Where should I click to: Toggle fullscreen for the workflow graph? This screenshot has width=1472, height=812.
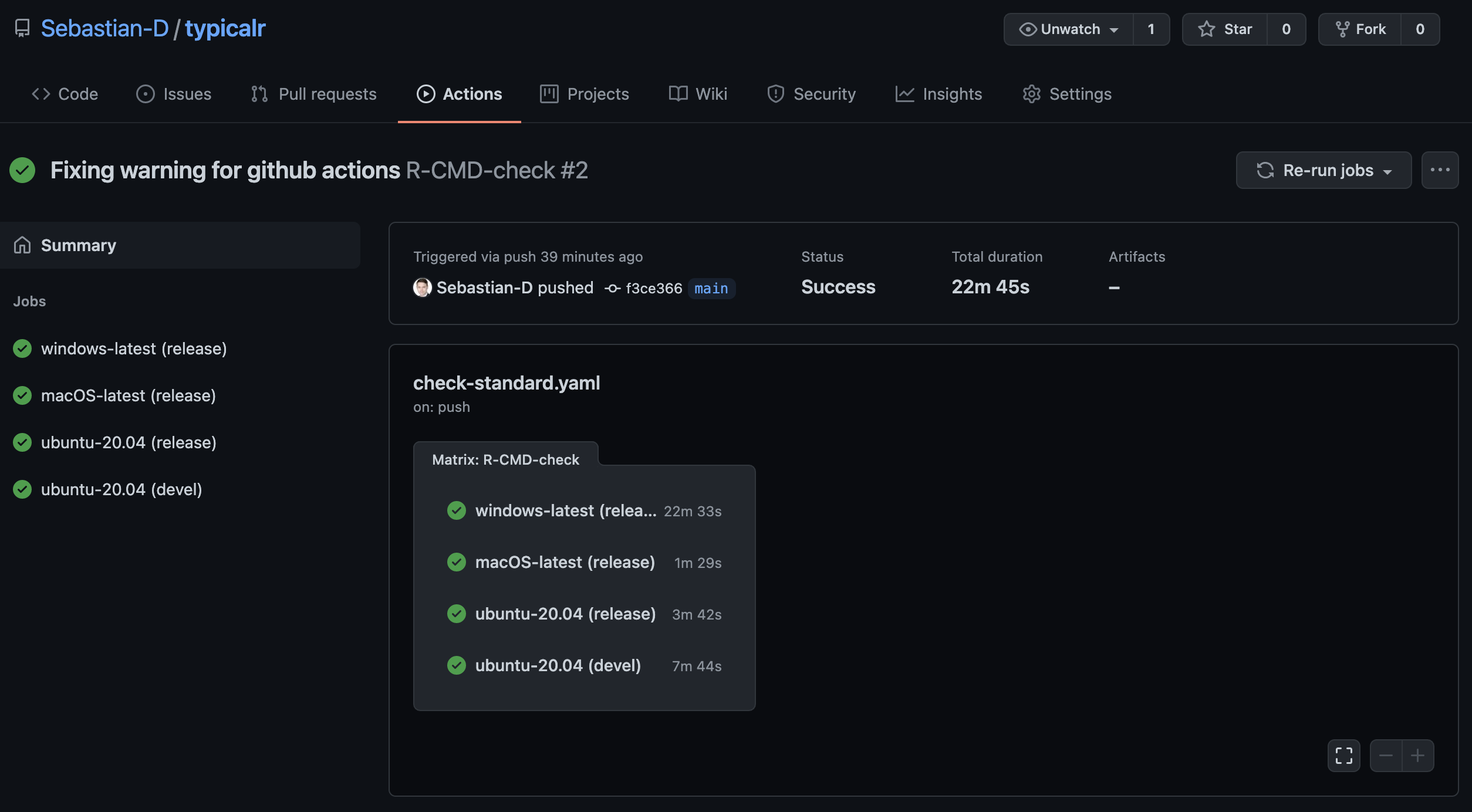[x=1343, y=756]
